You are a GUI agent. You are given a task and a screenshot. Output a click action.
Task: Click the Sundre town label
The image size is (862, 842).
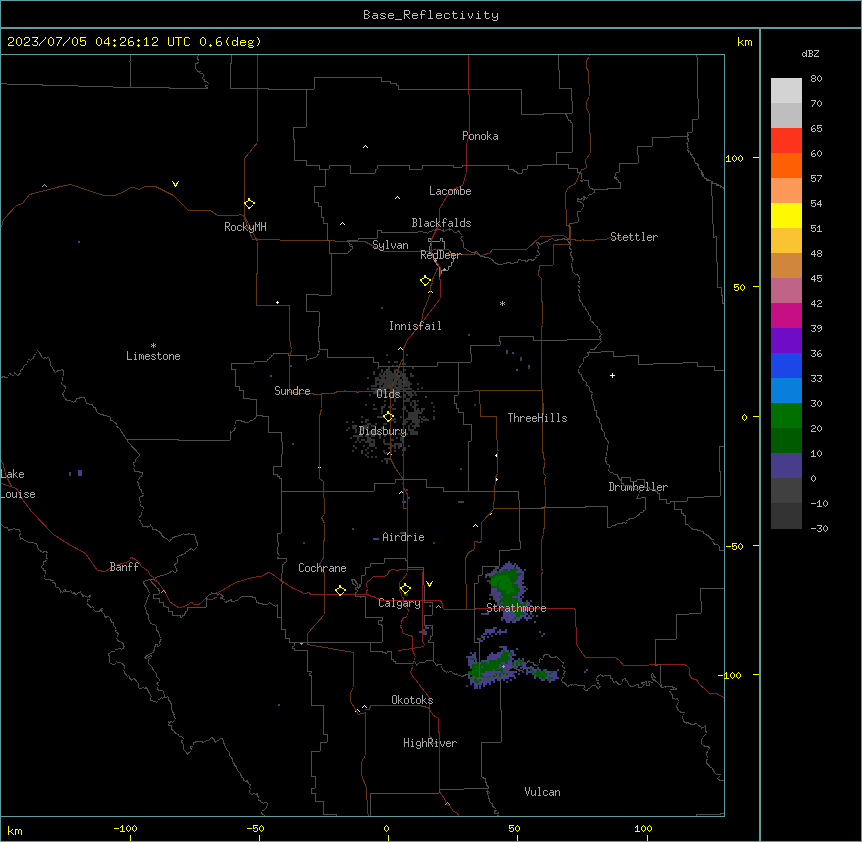point(292,391)
